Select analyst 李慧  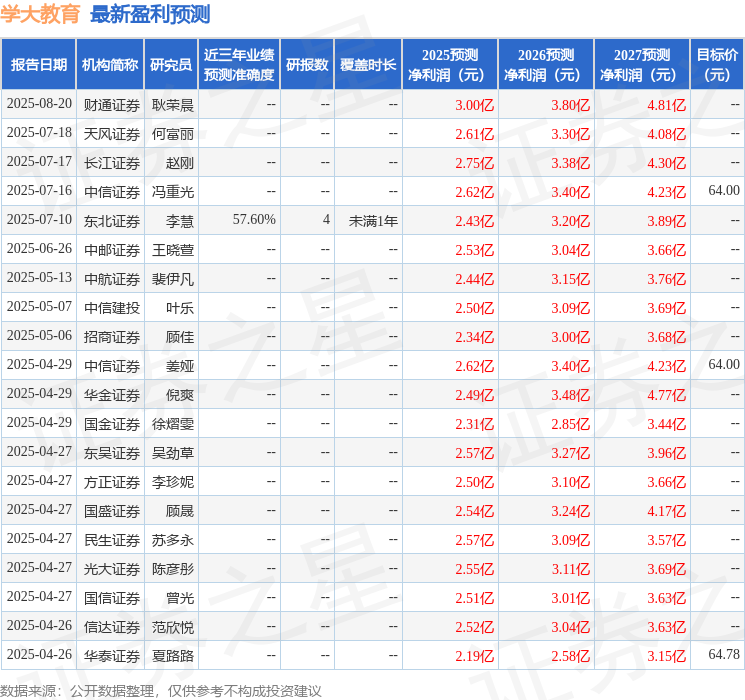pyautogui.click(x=180, y=221)
